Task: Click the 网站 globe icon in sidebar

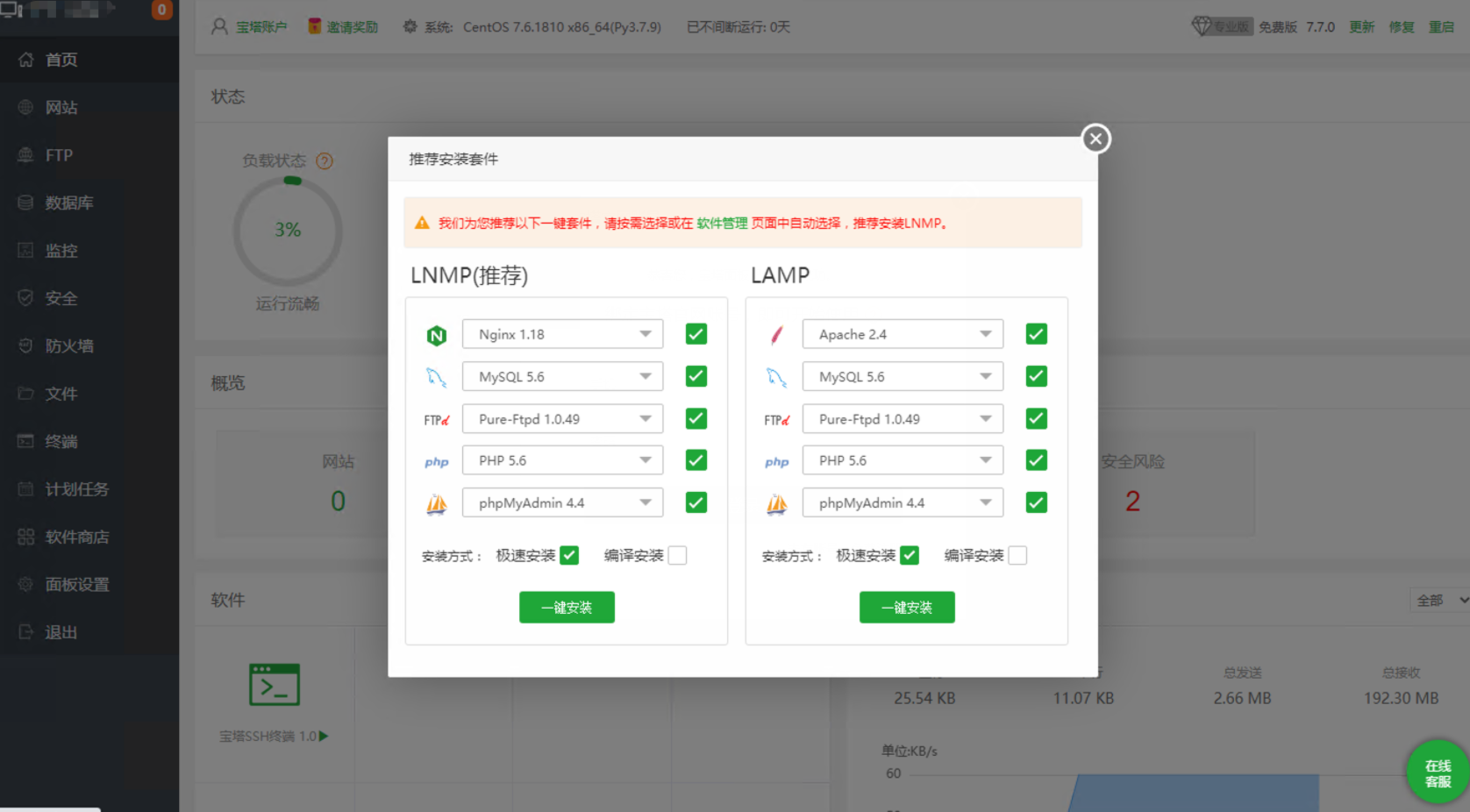Action: [x=26, y=107]
